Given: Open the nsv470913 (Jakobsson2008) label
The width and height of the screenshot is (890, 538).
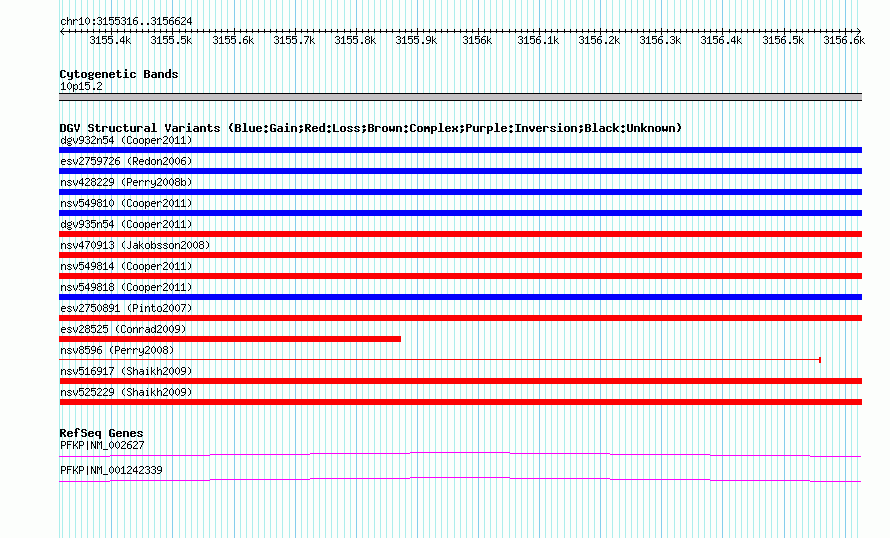Looking at the screenshot, I should click(x=135, y=245).
